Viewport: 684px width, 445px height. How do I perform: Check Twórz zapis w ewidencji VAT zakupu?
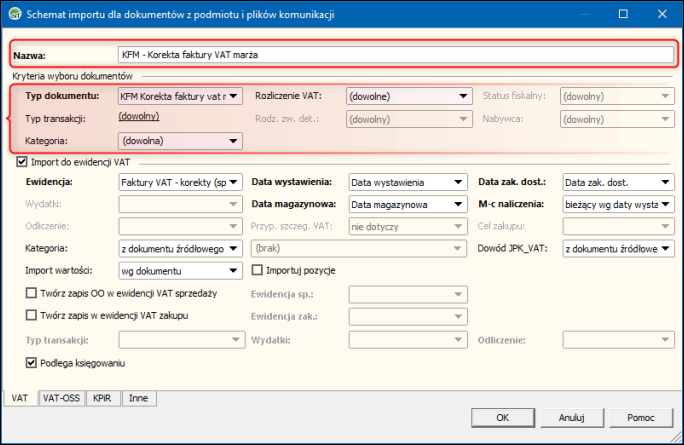[31, 315]
